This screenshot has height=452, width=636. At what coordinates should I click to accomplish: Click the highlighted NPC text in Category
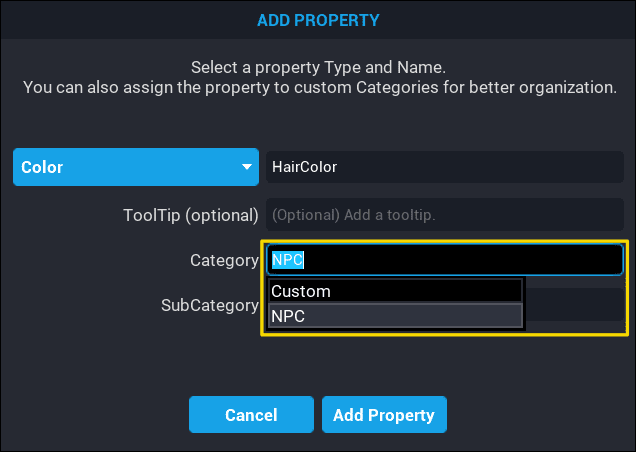tap(288, 260)
